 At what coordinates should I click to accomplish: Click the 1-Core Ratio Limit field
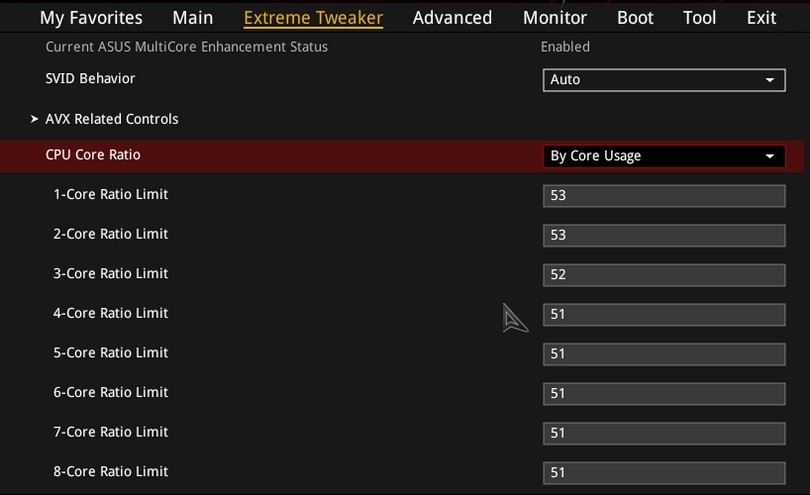[x=664, y=195]
